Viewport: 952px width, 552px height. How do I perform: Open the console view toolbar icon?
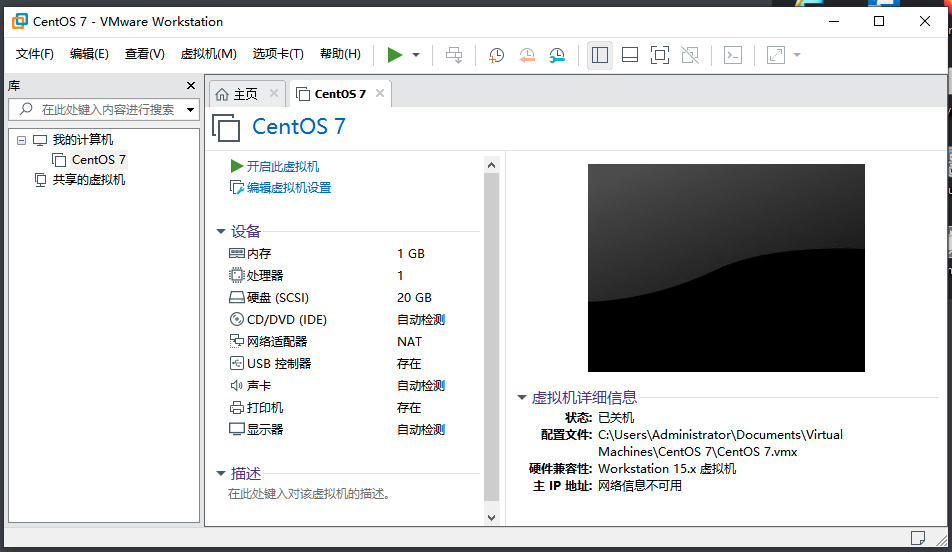pos(733,55)
